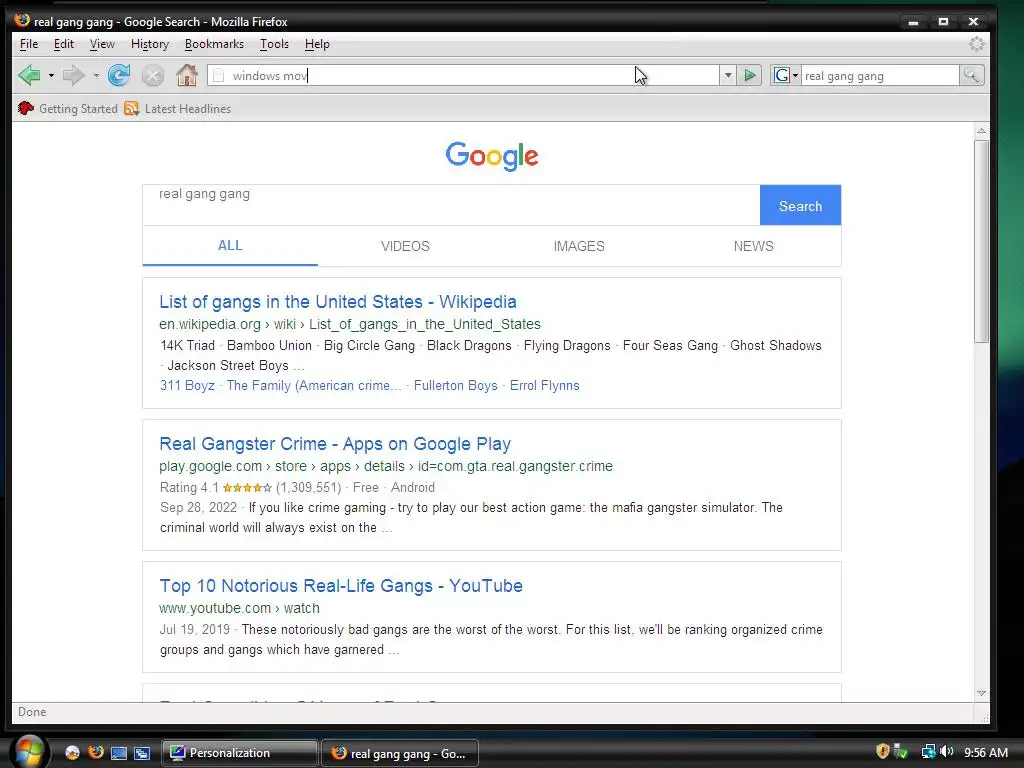Switch to Personalization taskbar window
The height and width of the screenshot is (768, 1024).
coord(239,753)
